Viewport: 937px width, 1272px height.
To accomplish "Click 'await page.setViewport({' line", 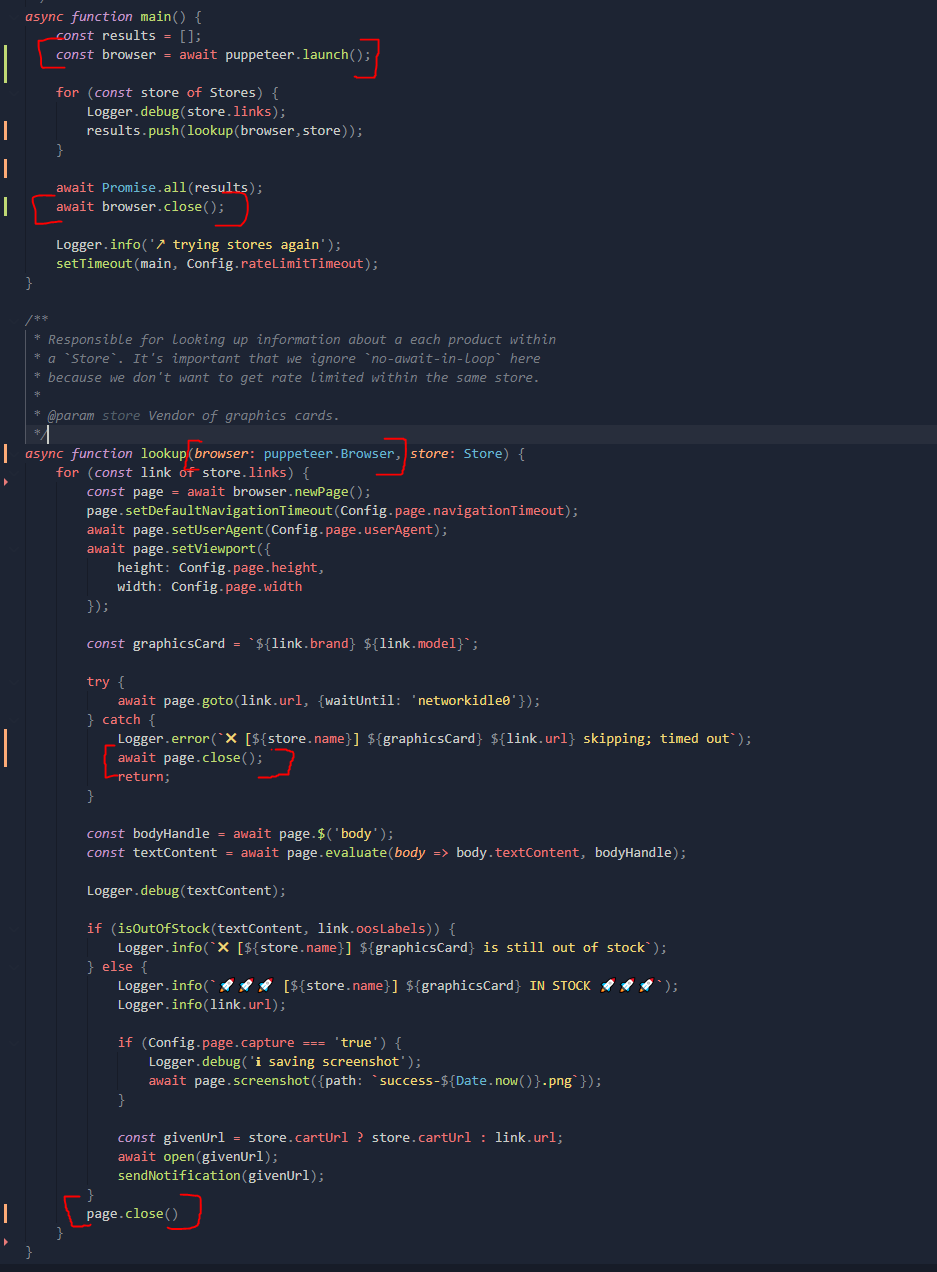I will [x=179, y=548].
